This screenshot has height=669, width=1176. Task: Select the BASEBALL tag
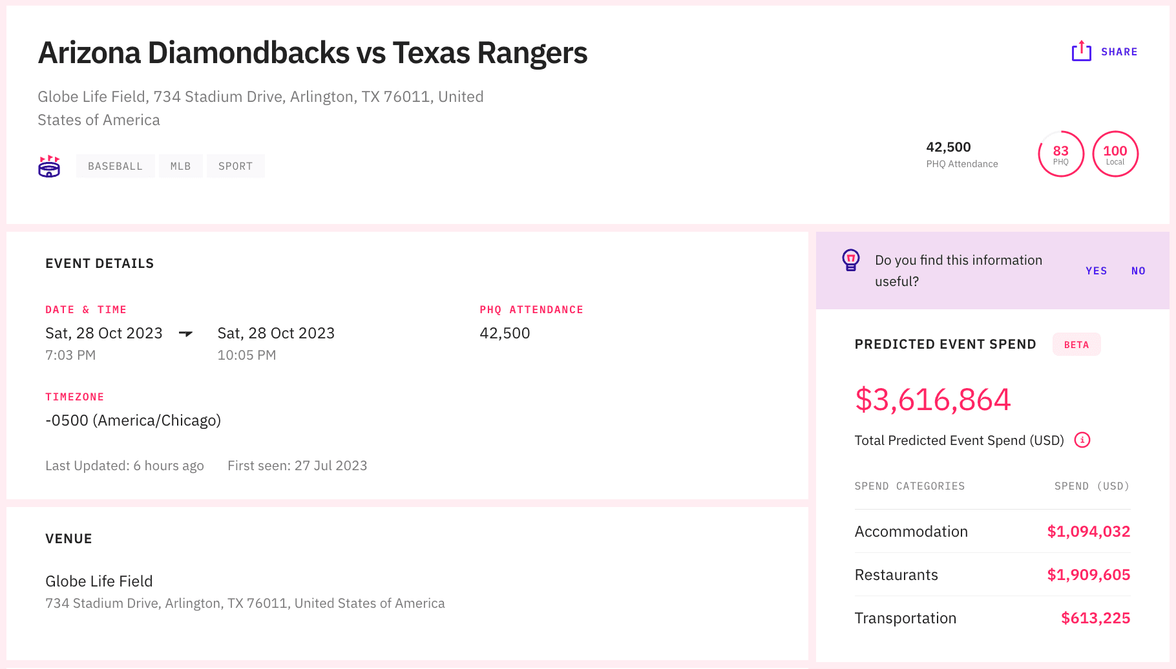click(x=115, y=166)
